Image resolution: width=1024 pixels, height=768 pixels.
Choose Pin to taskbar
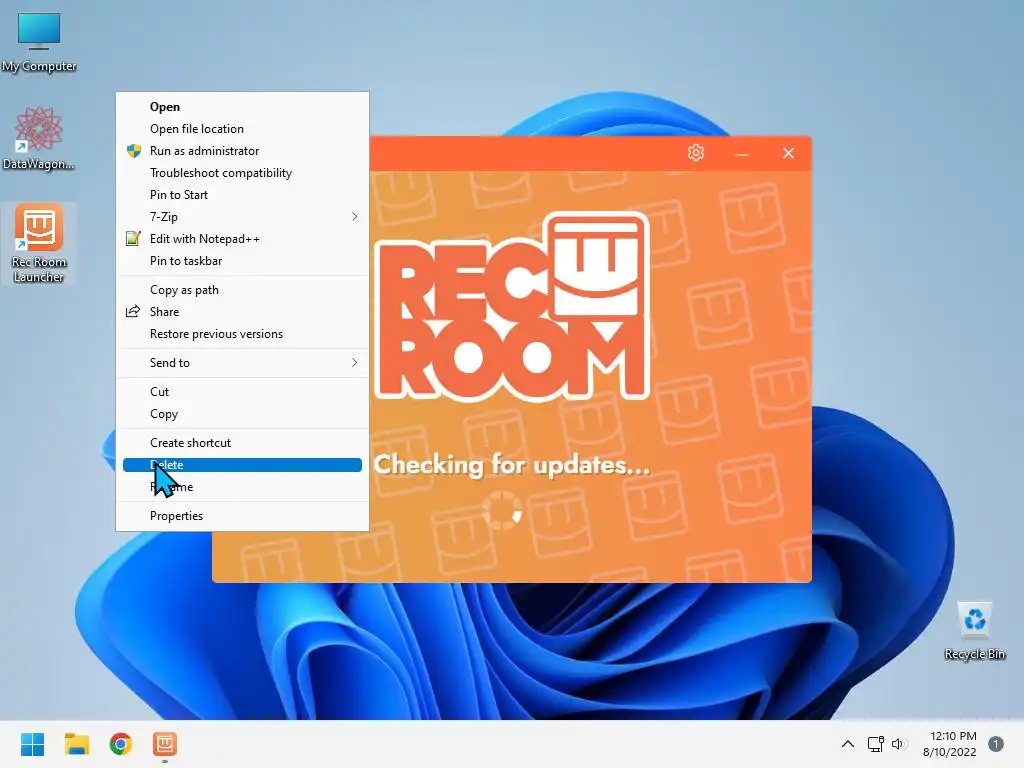(242, 261)
